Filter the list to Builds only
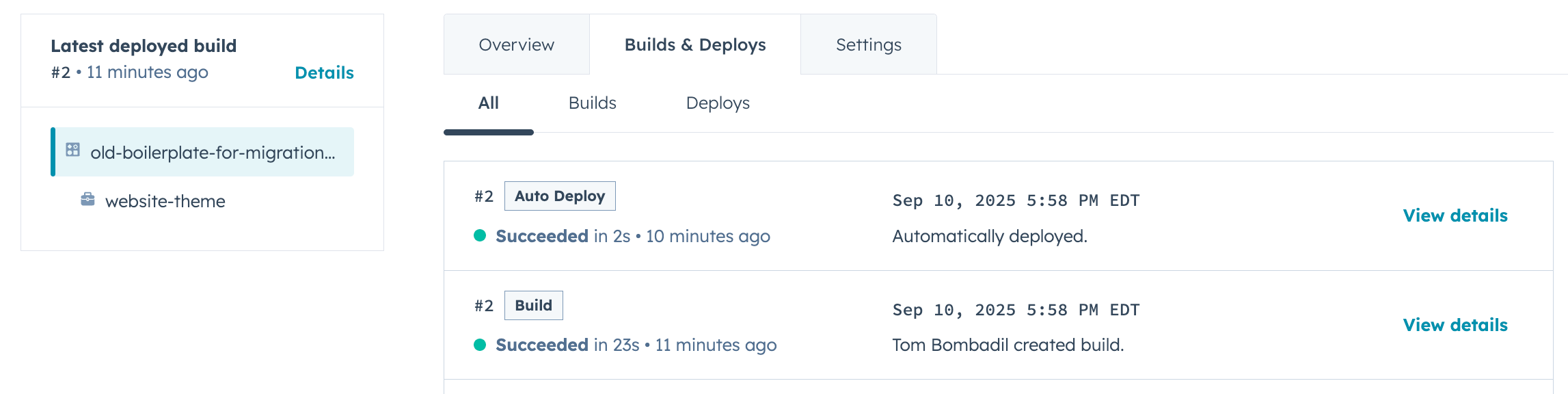This screenshot has height=394, width=1568. click(592, 103)
